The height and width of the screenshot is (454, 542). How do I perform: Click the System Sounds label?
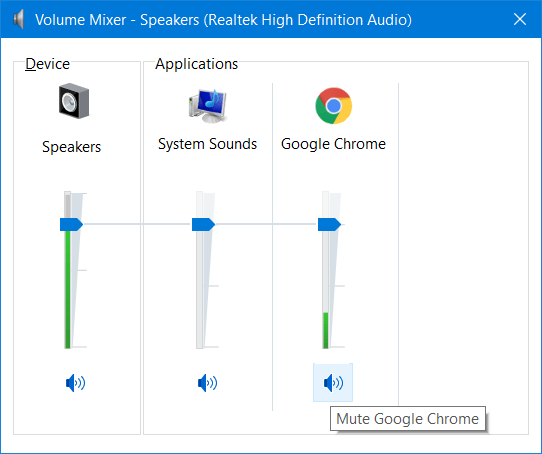pos(207,144)
